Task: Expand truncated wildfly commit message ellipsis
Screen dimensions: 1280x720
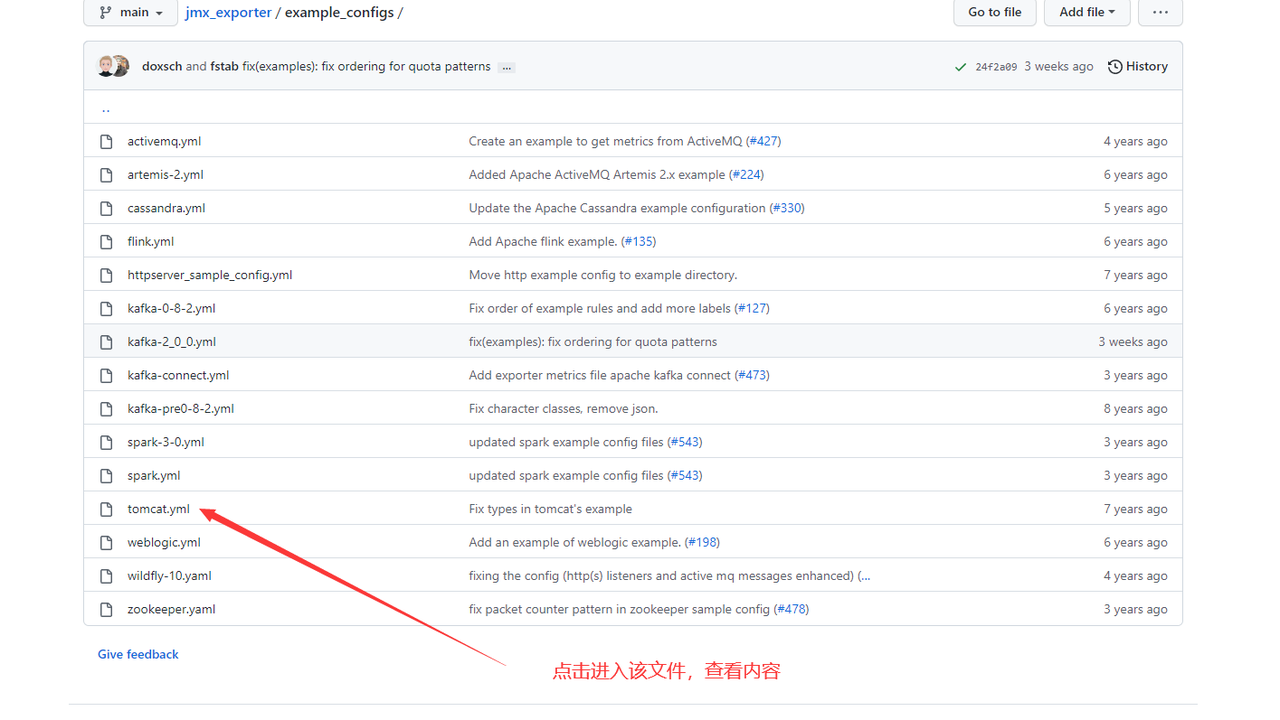Action: pyautogui.click(x=865, y=576)
